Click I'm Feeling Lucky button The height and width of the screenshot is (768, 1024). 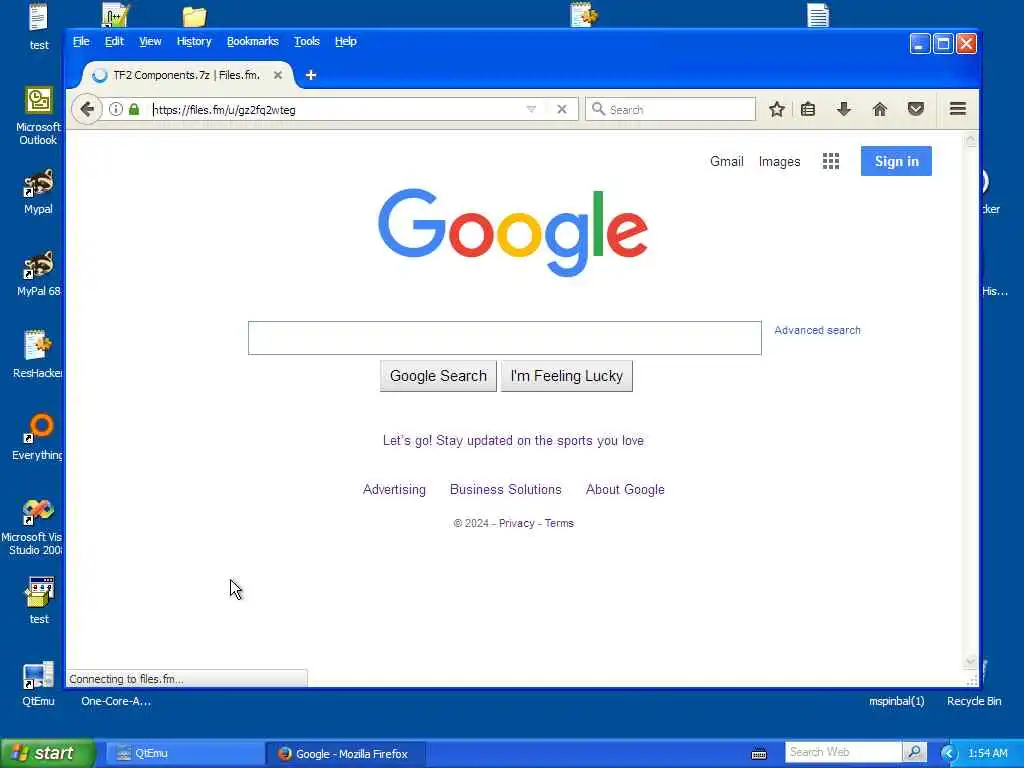click(566, 376)
